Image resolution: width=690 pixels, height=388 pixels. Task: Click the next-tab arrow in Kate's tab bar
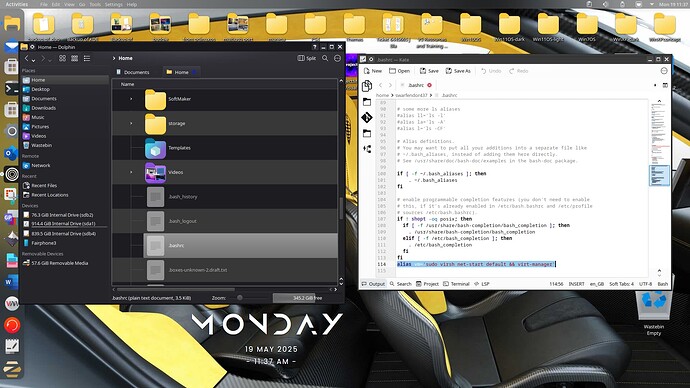(x=390, y=85)
